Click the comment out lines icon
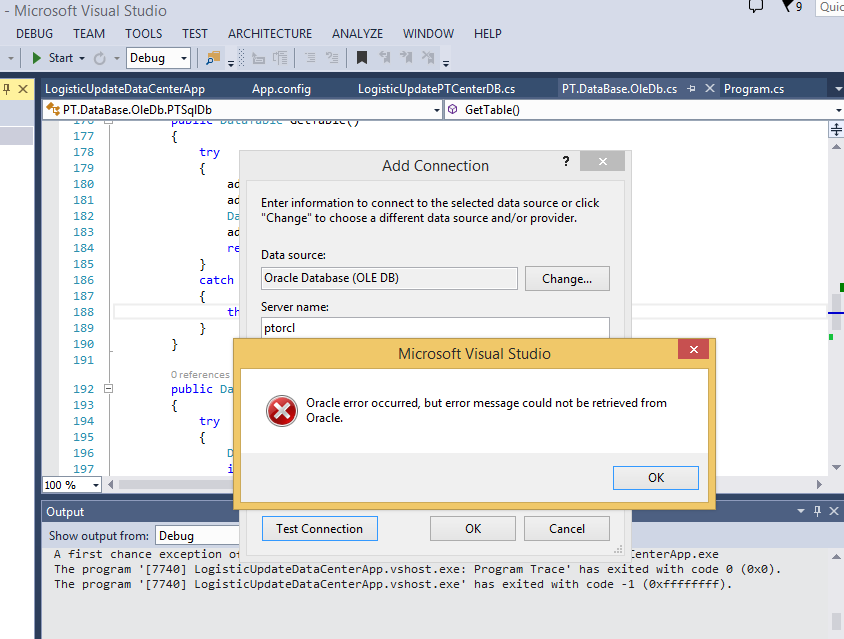The width and height of the screenshot is (844, 639). [310, 58]
